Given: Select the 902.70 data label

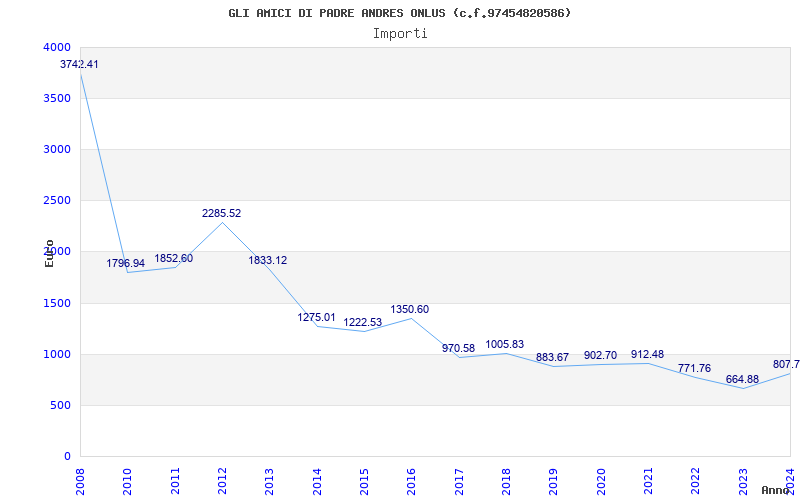Looking at the screenshot, I should [601, 355].
